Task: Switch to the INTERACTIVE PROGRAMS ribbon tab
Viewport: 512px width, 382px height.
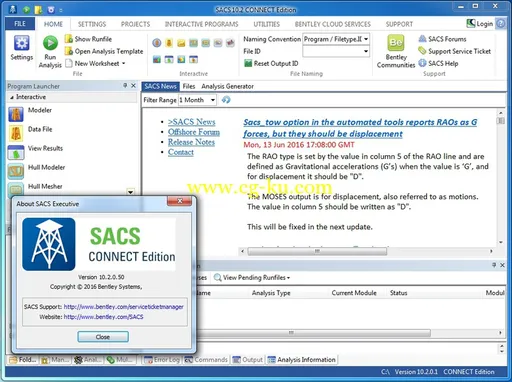Action: [x=201, y=24]
